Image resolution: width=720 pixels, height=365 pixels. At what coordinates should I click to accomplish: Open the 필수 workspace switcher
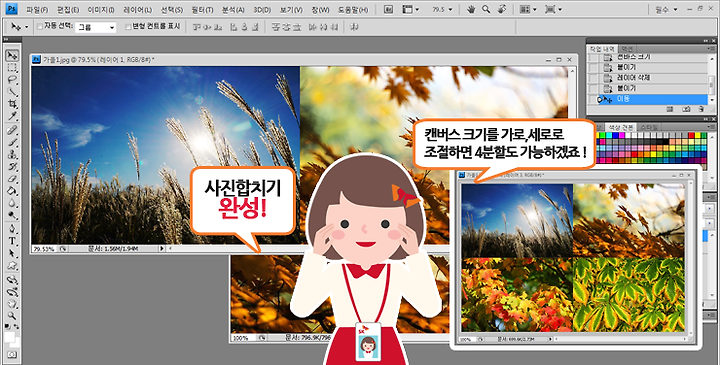667,10
